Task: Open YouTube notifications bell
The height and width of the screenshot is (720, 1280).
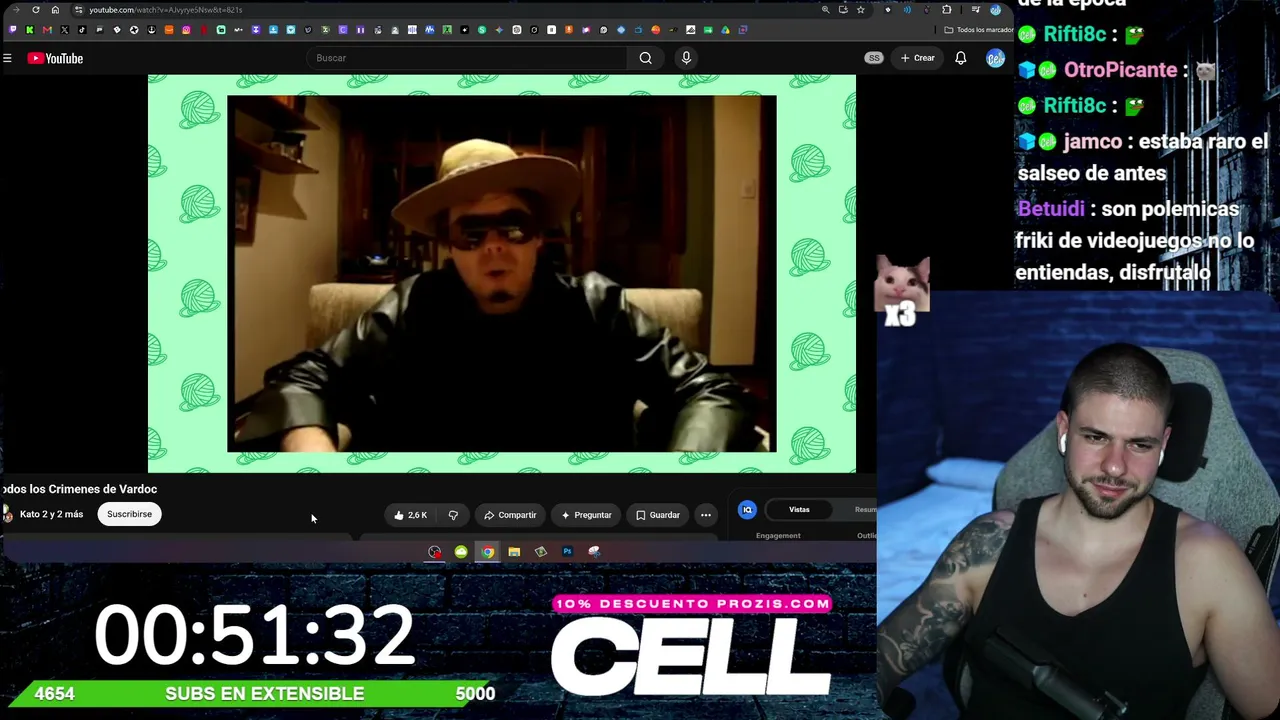Action: click(960, 58)
